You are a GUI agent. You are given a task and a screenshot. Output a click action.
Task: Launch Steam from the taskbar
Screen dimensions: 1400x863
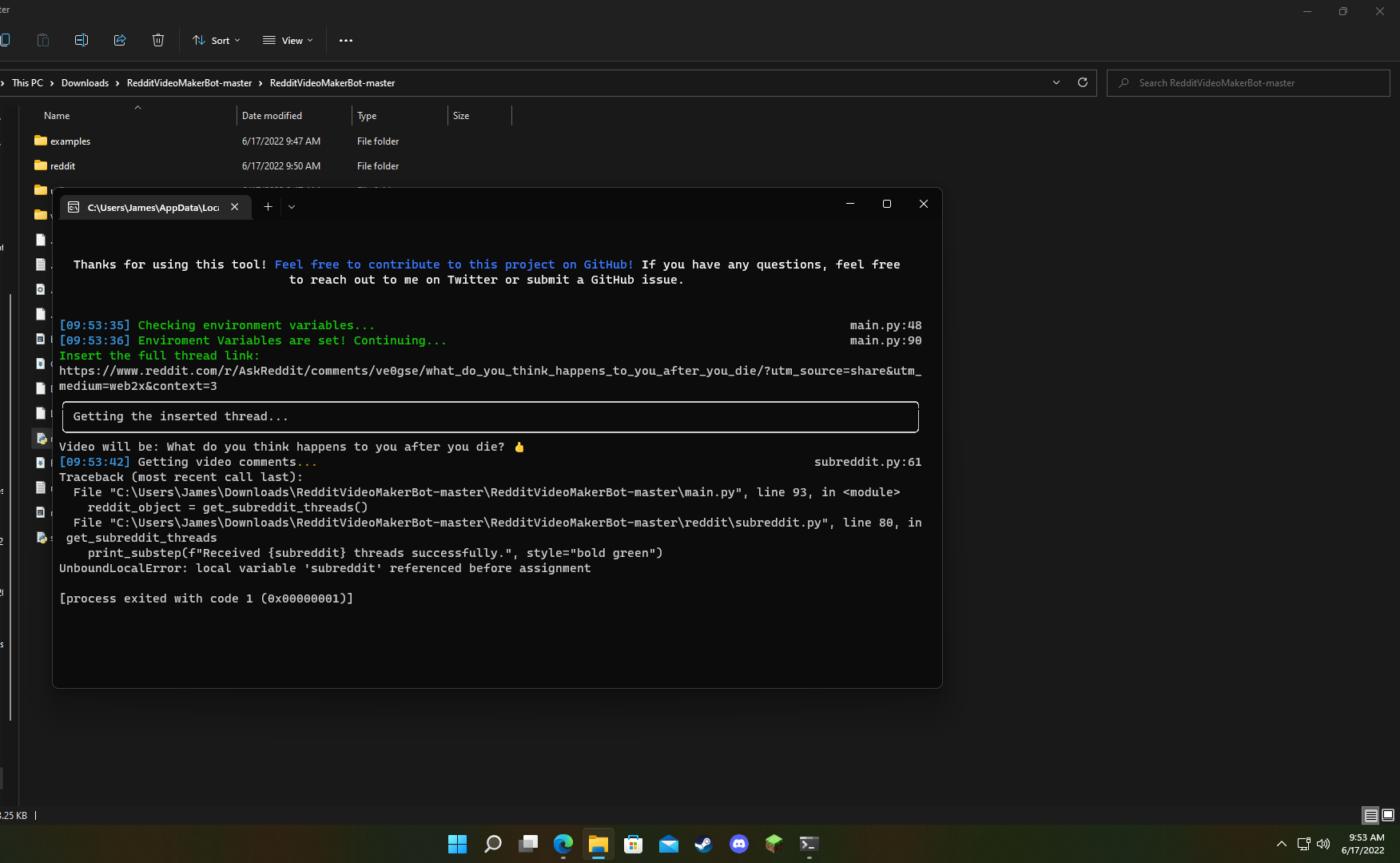(703, 844)
